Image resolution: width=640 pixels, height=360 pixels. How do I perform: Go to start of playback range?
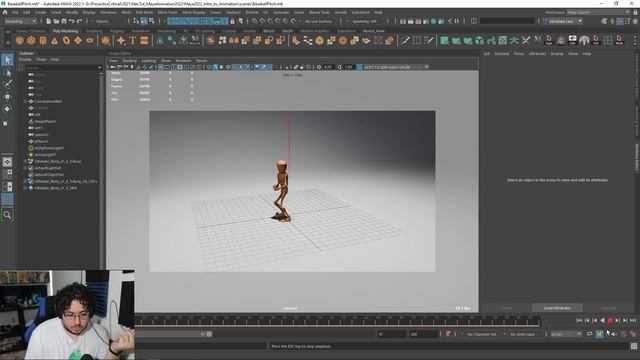click(579, 321)
